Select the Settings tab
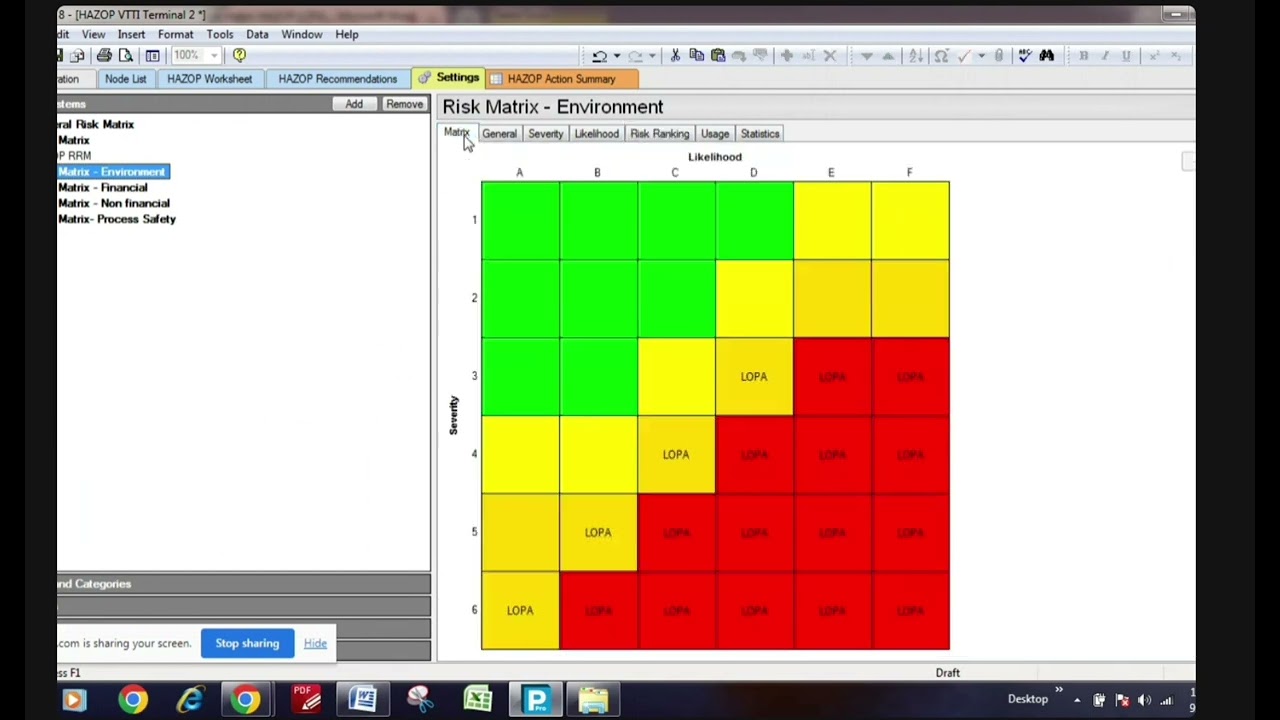 tap(449, 78)
